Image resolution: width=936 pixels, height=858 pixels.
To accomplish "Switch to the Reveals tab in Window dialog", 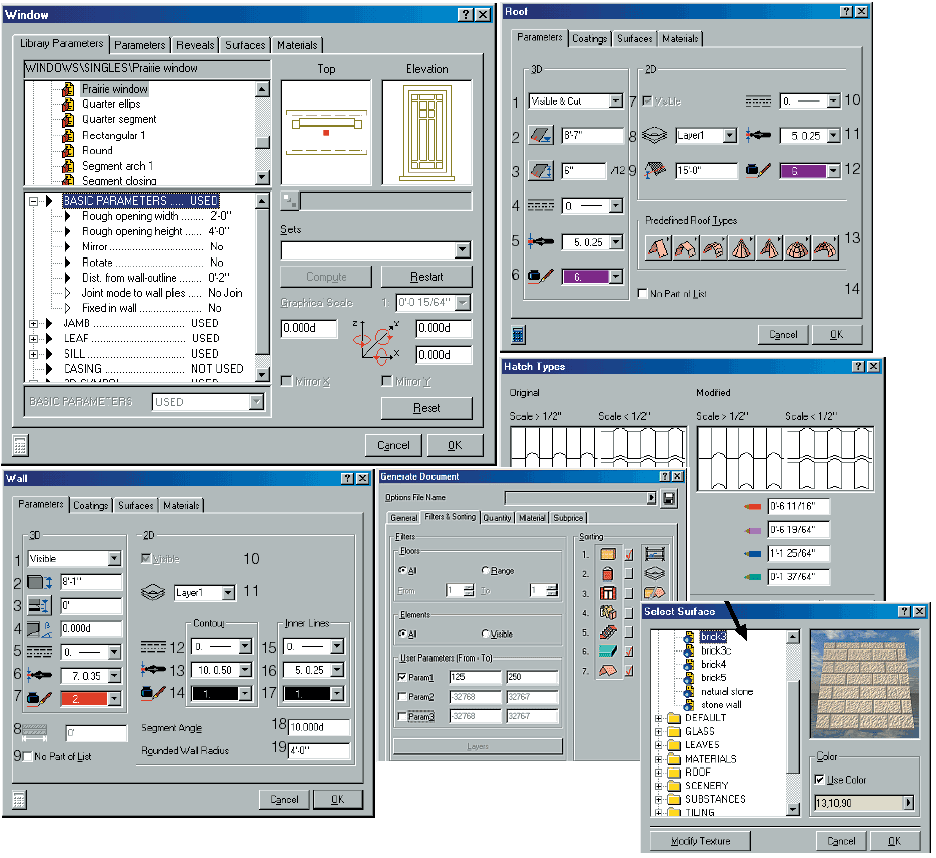I will click(x=195, y=45).
